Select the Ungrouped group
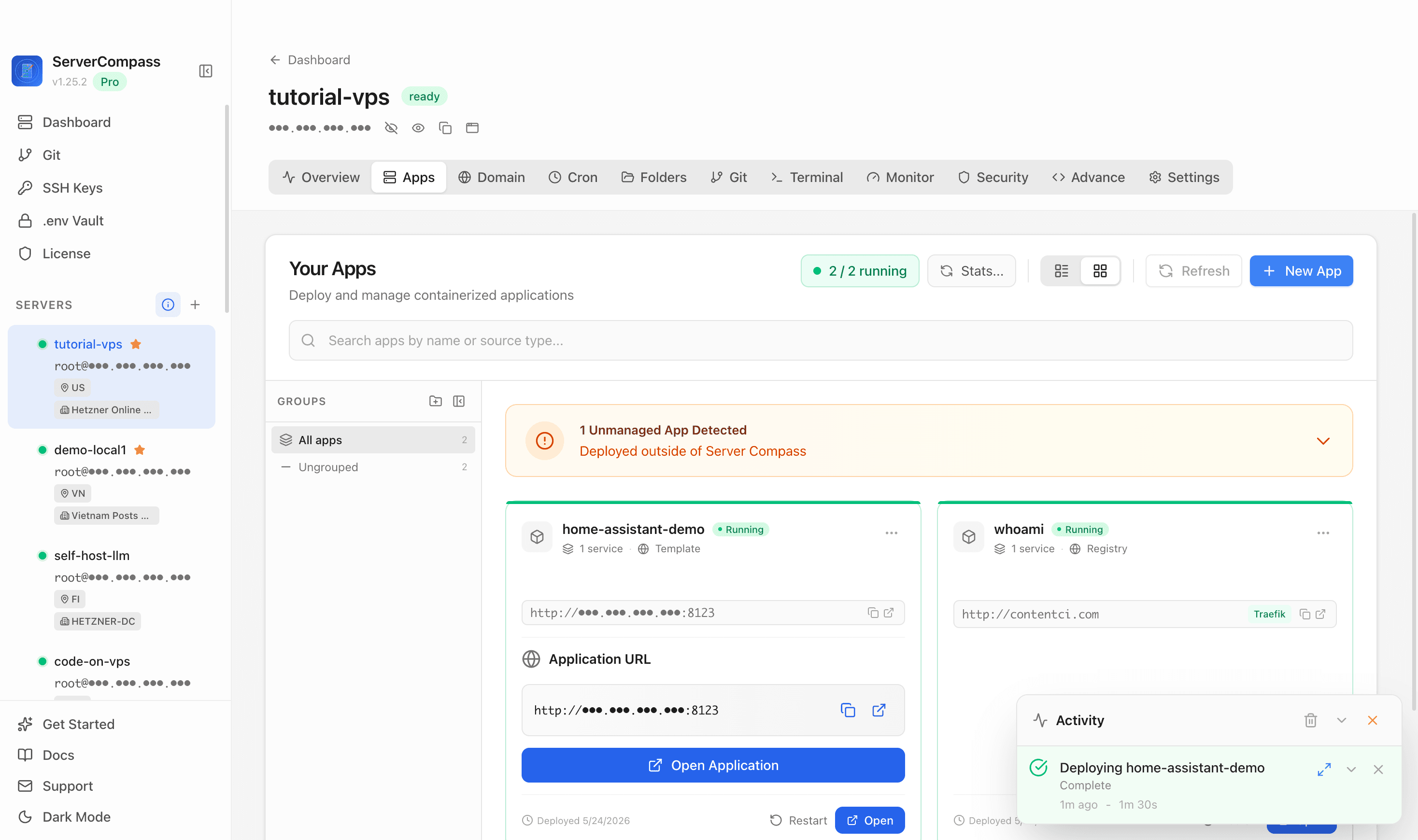The width and height of the screenshot is (1418, 840). pos(373,467)
